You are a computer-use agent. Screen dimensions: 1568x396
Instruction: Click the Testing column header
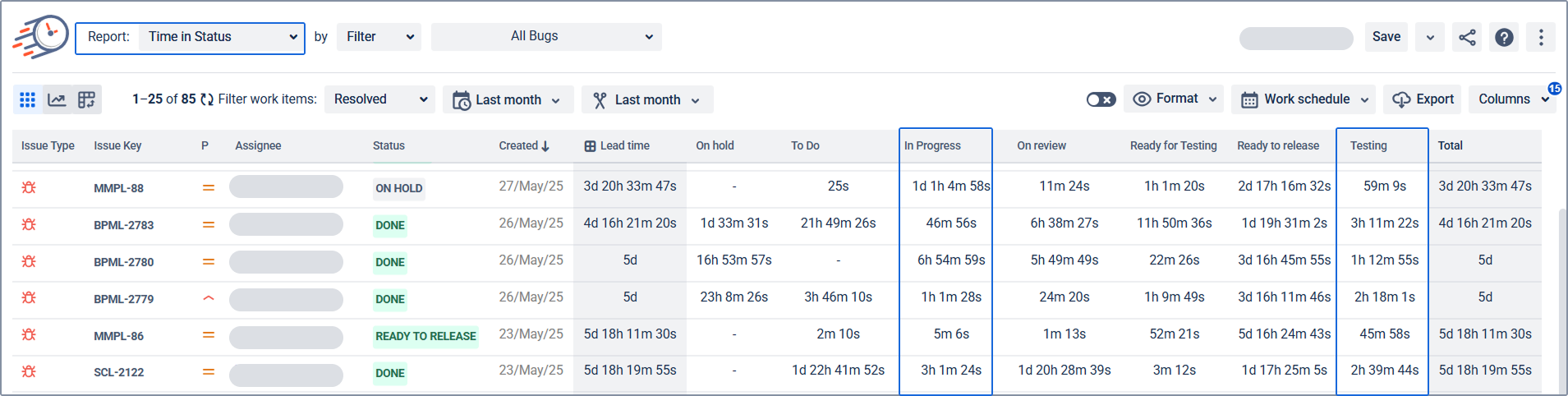coord(1368,145)
